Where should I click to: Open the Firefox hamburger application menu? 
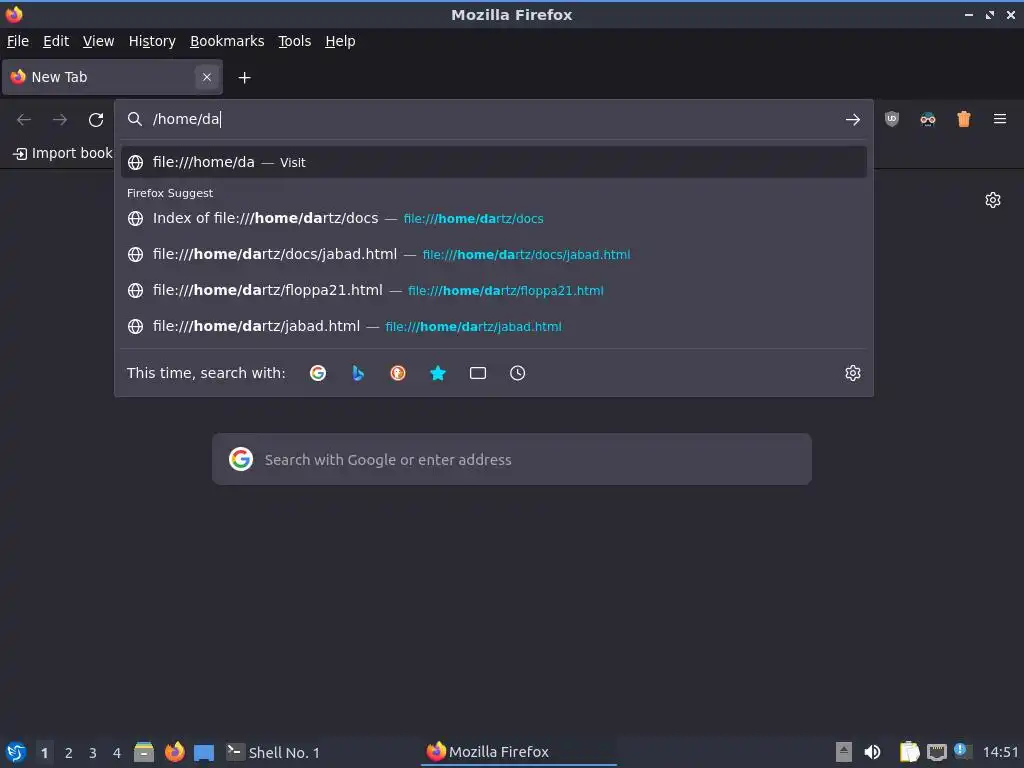pyautogui.click(x=999, y=119)
